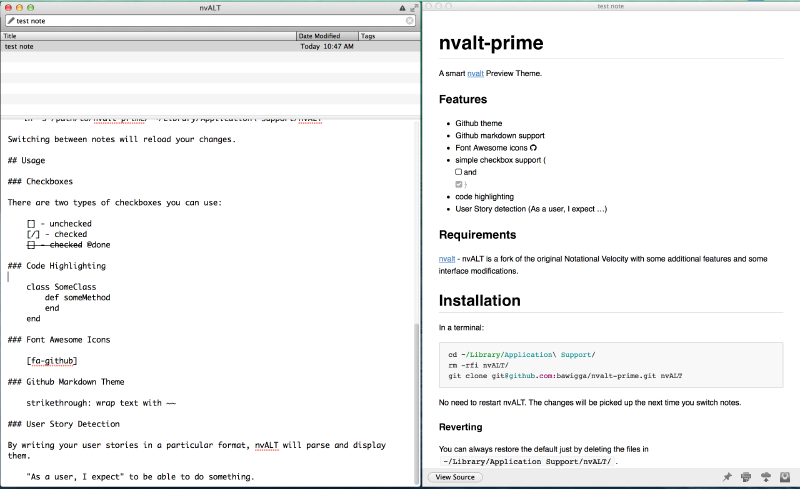
Task: Click the 'User Story detection' bullet
Action: click(x=531, y=209)
